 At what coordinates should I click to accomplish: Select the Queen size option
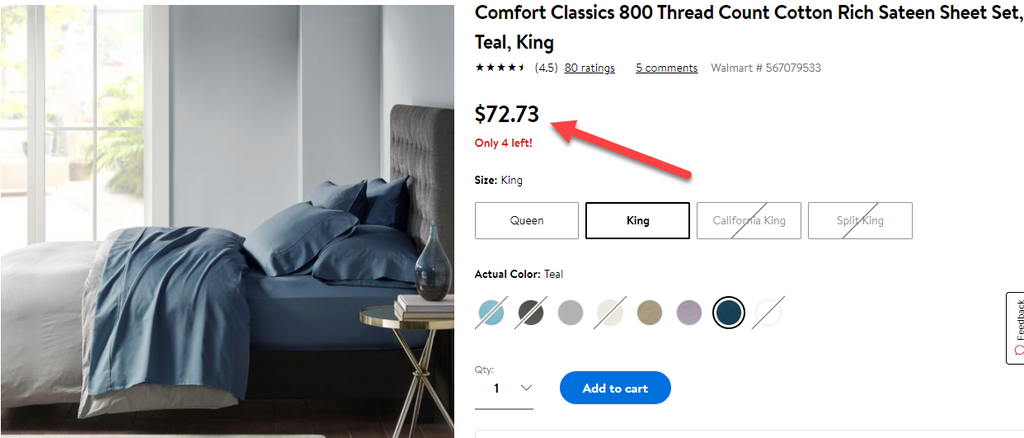526,221
